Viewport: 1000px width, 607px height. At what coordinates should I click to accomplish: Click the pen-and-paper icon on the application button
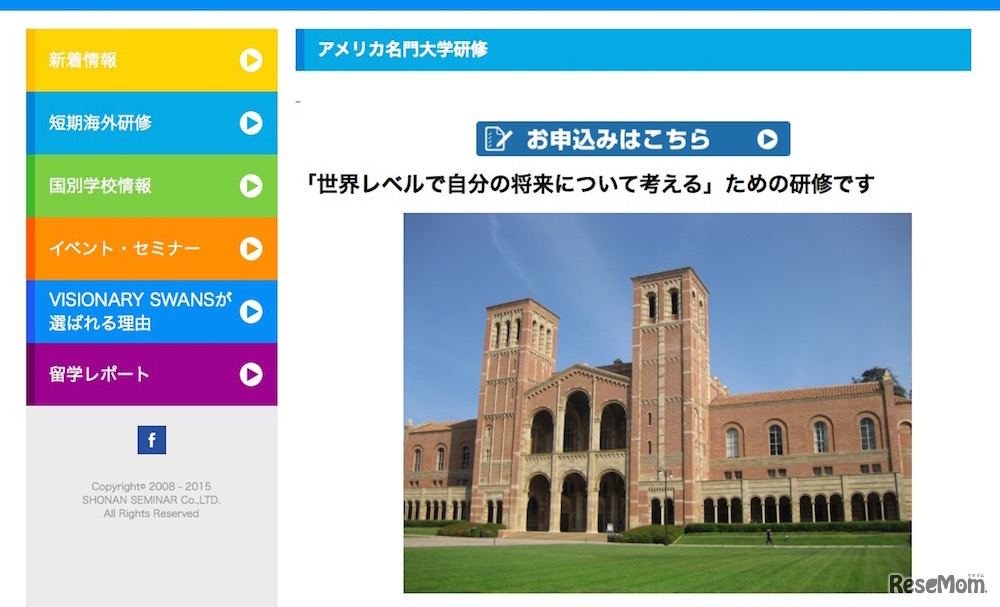tap(498, 138)
